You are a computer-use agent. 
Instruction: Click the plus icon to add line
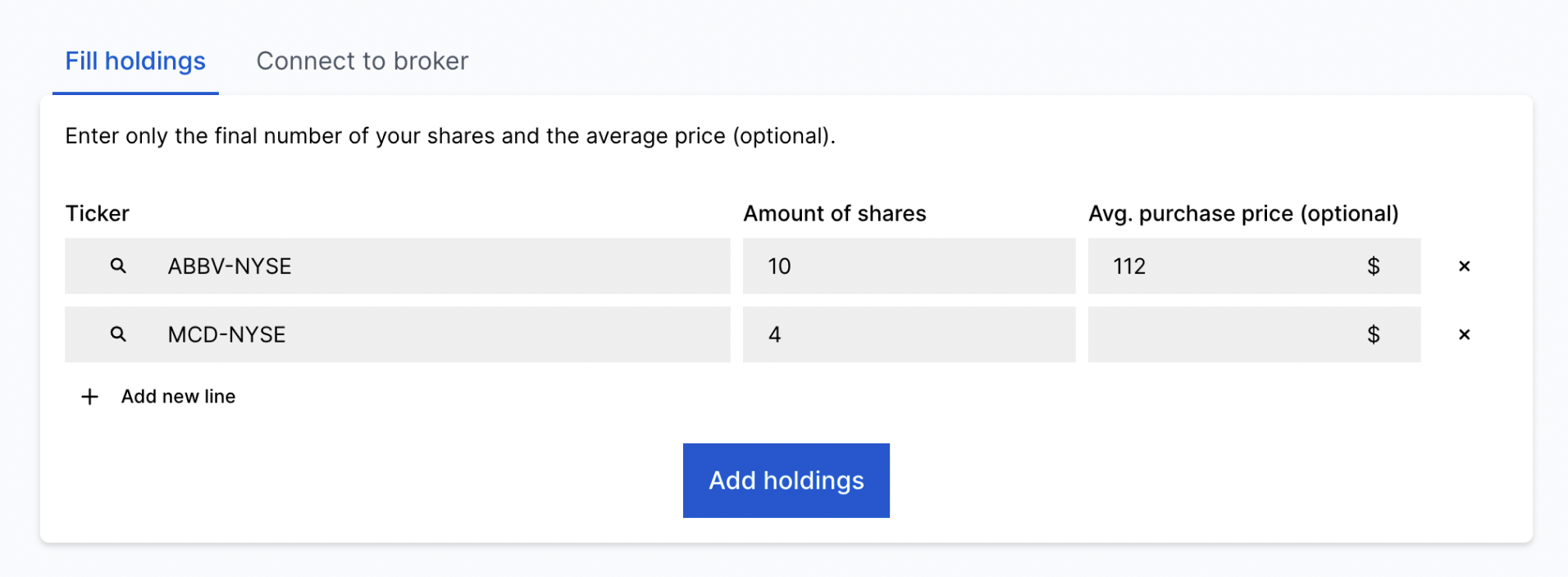[x=89, y=397]
